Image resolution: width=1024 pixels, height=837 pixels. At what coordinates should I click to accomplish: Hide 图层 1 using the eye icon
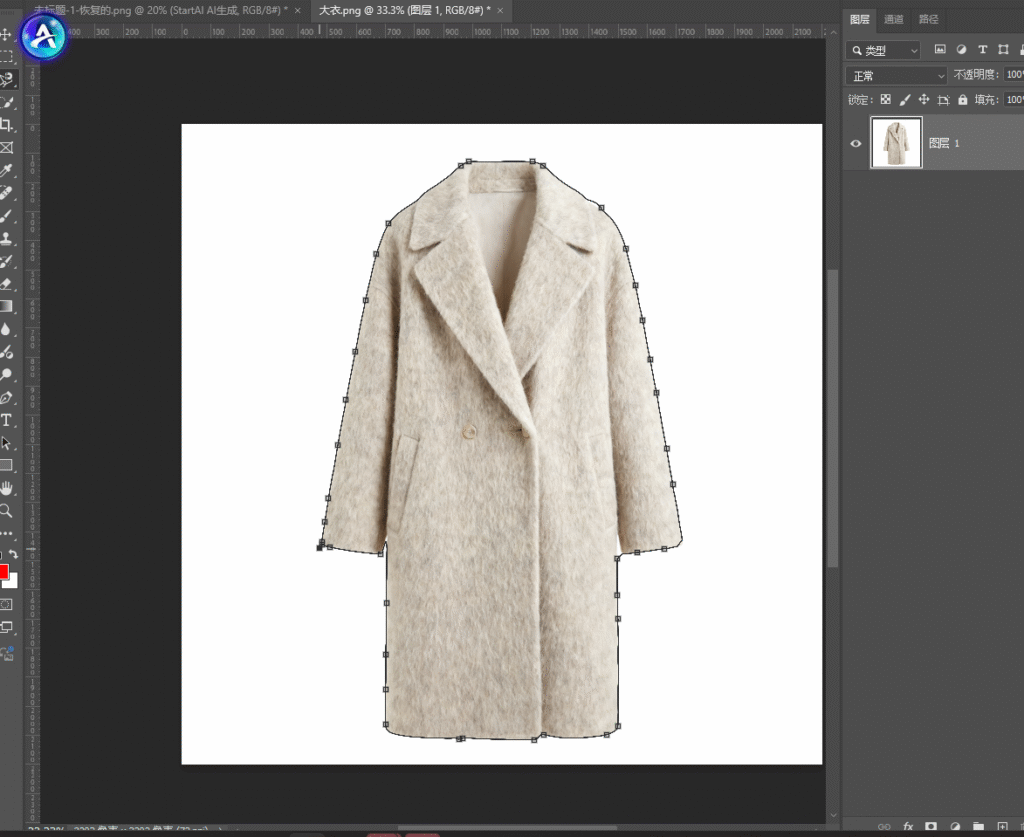click(856, 143)
